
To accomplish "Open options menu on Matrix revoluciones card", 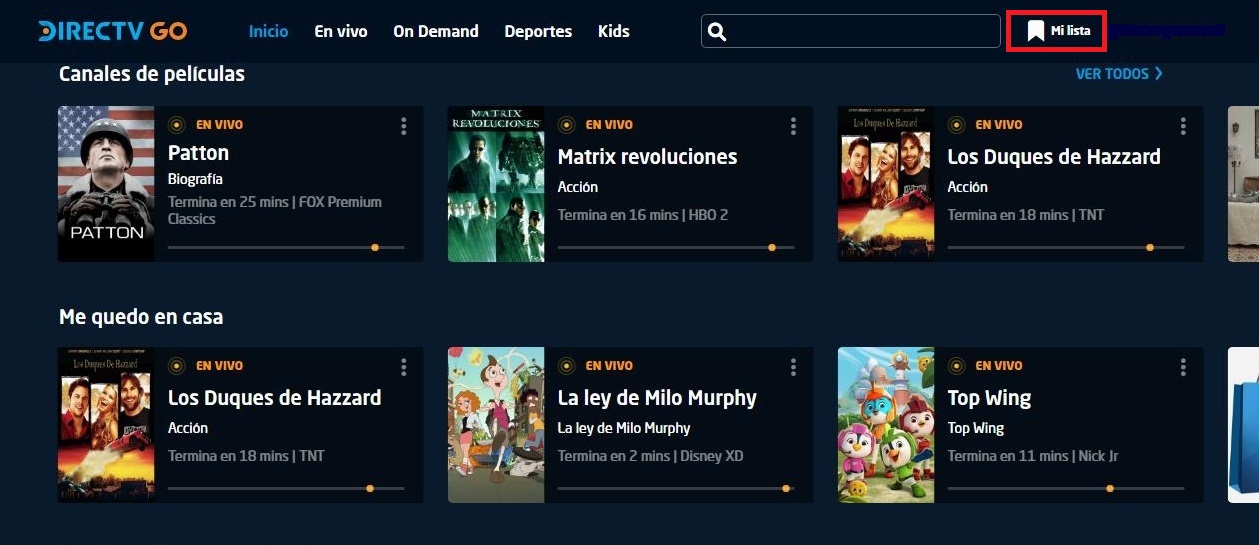I will click(793, 126).
